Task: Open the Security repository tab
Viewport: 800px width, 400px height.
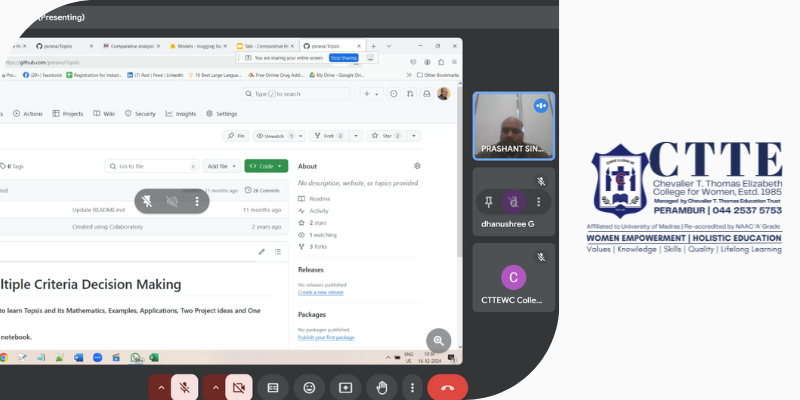Action: pos(140,114)
